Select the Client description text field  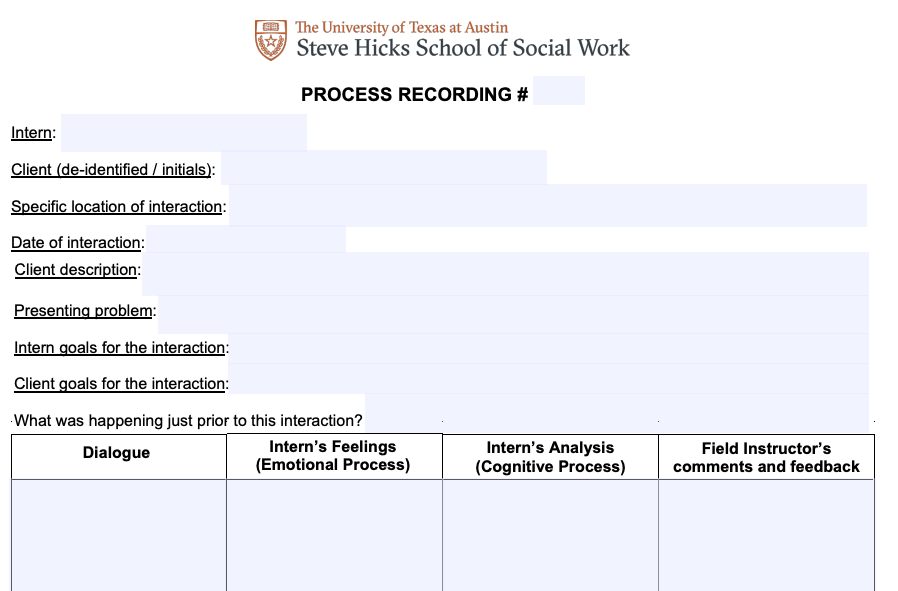pos(506,274)
